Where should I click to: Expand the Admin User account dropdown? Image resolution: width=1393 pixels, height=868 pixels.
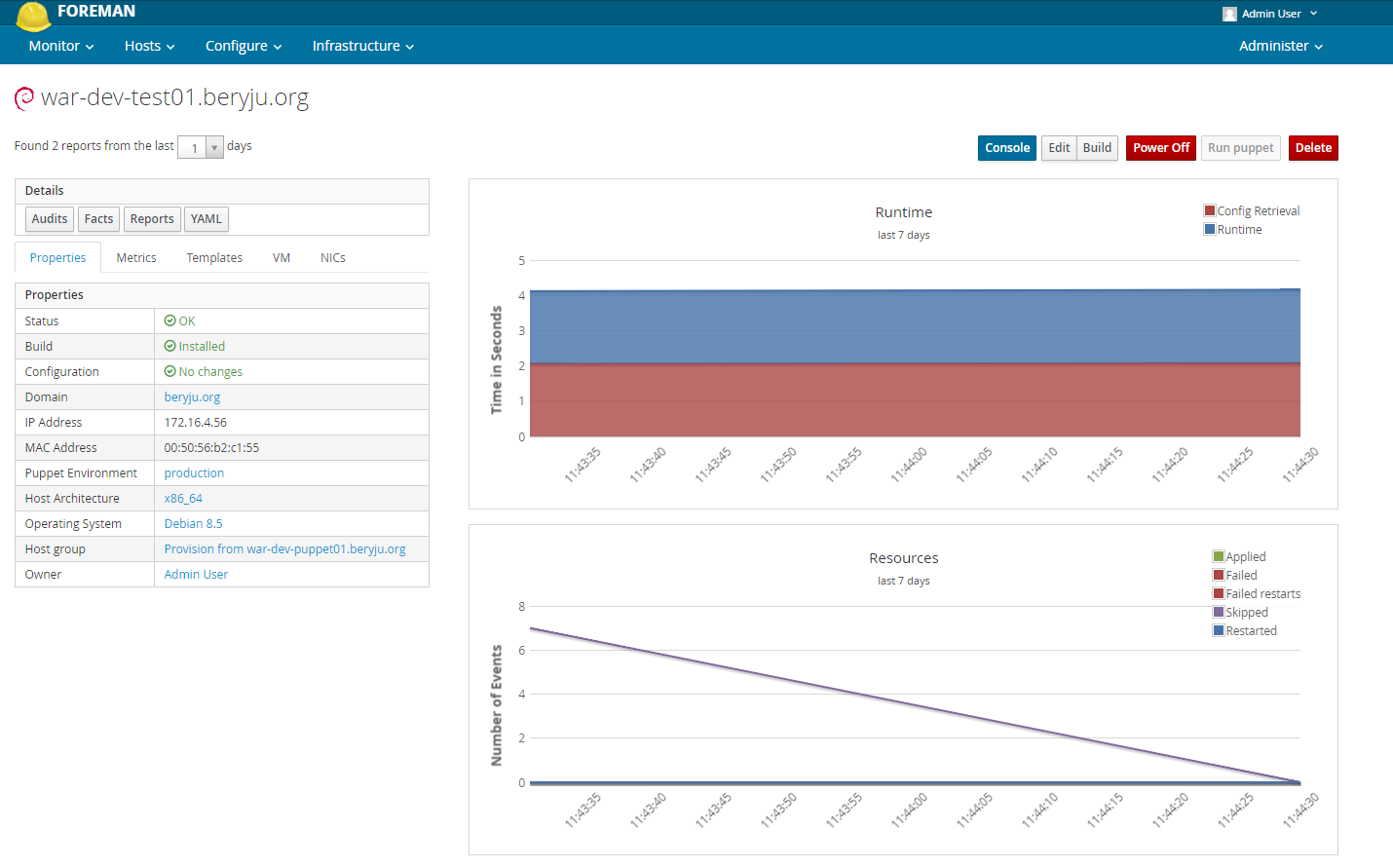1270,14
